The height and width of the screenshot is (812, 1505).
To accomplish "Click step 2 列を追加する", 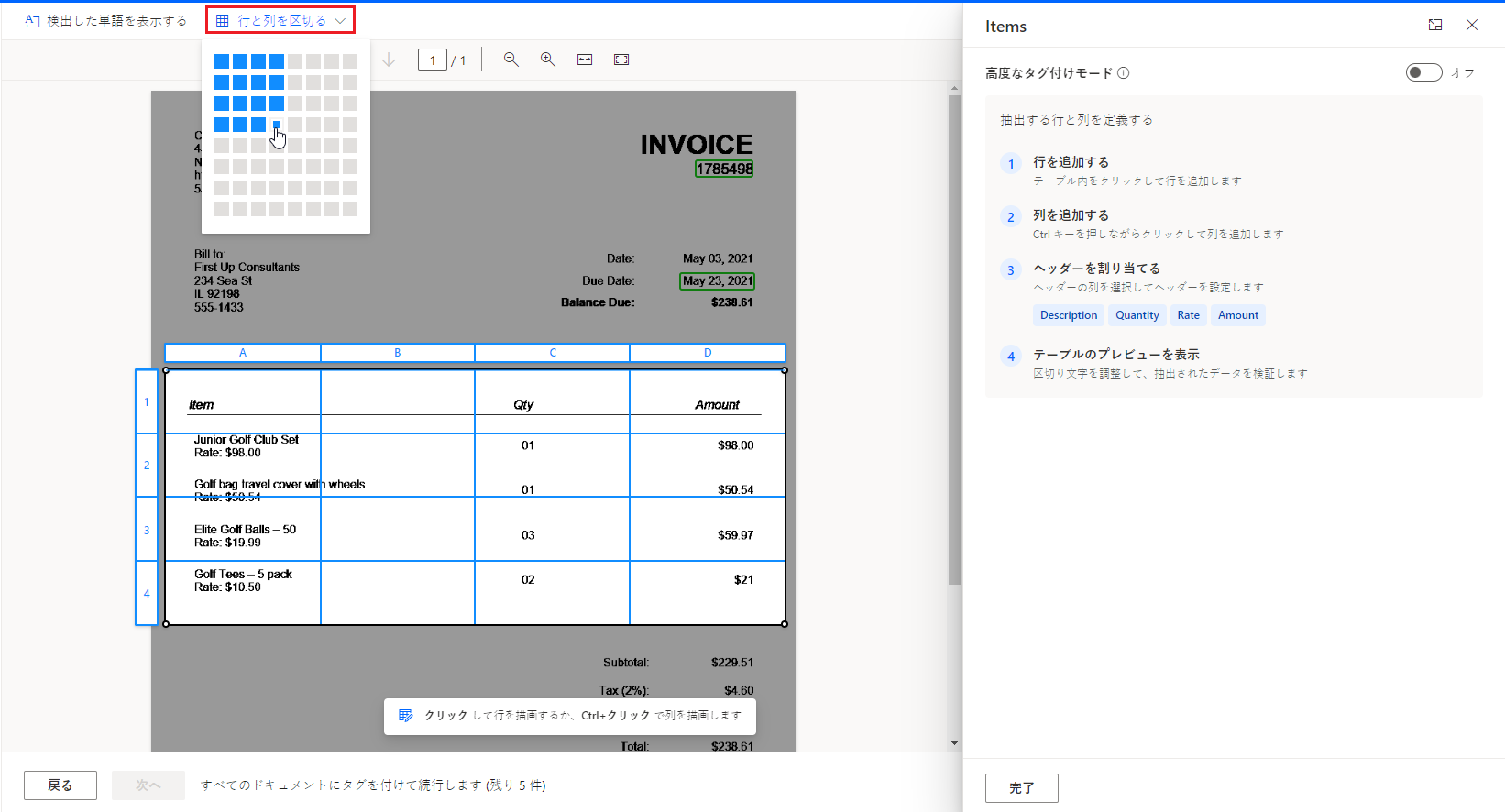I will (x=1071, y=215).
